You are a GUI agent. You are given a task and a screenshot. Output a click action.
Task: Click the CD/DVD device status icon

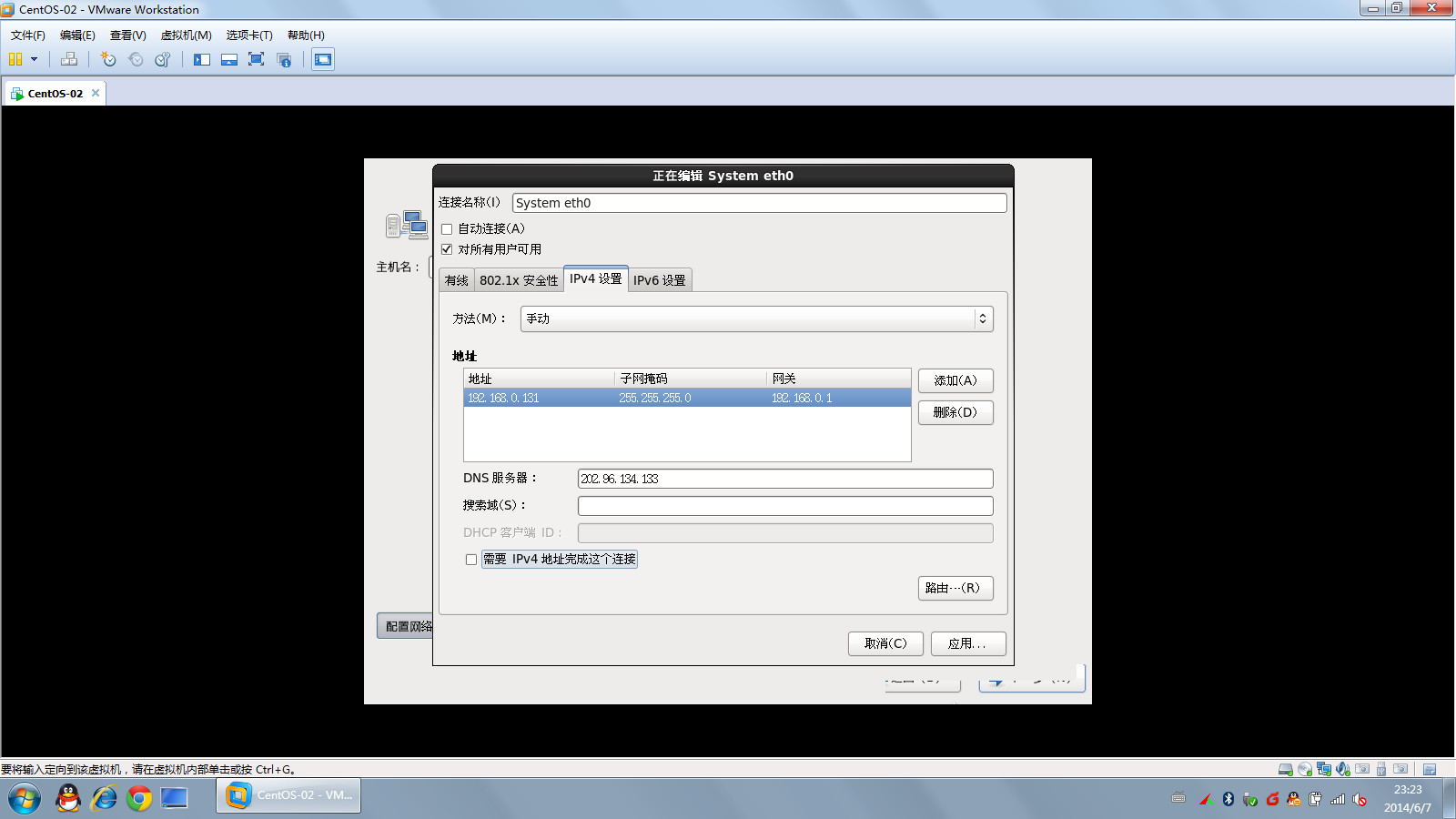[x=1305, y=769]
